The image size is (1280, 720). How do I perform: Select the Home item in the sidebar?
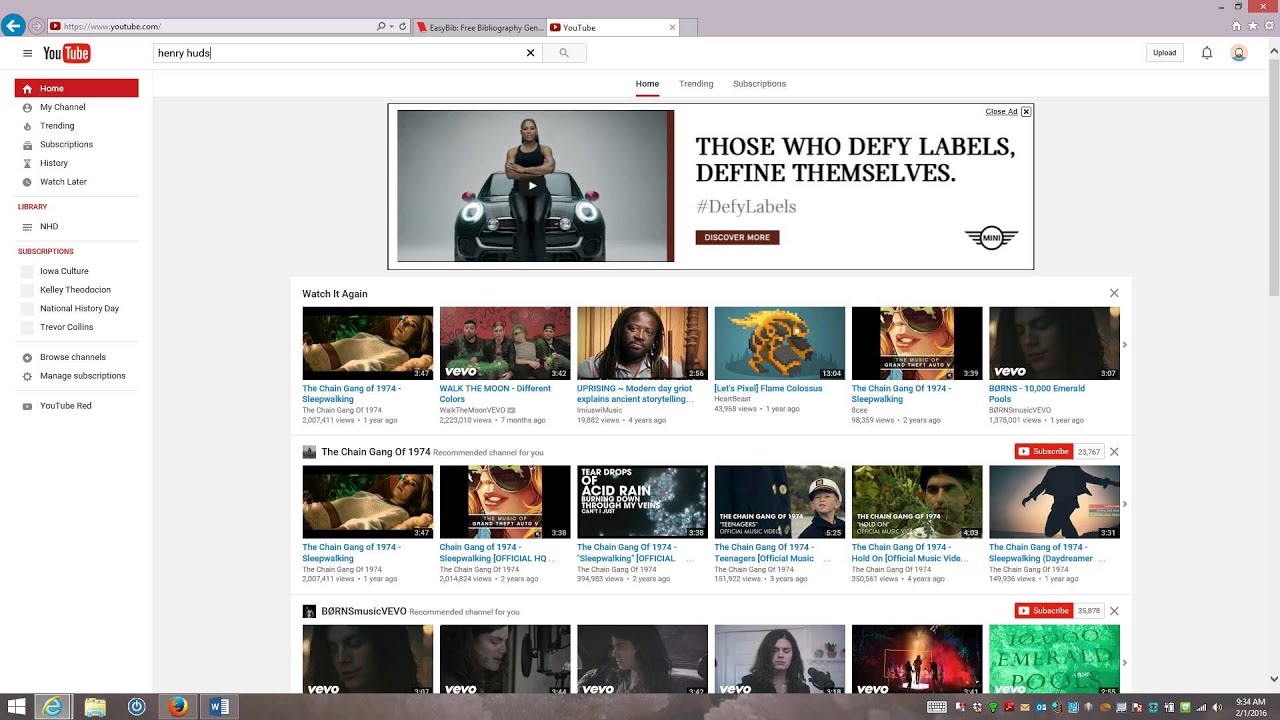tap(76, 88)
